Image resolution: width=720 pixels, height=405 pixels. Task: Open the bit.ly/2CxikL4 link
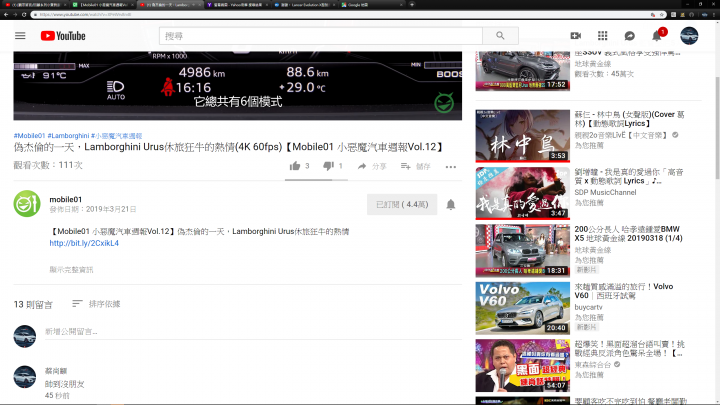tap(84, 243)
